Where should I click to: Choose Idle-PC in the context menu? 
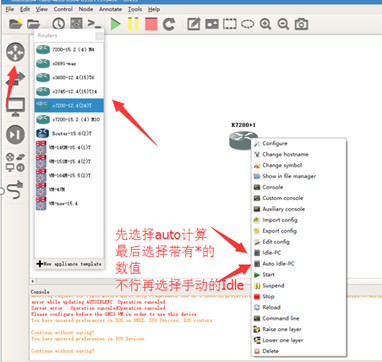coord(299,253)
